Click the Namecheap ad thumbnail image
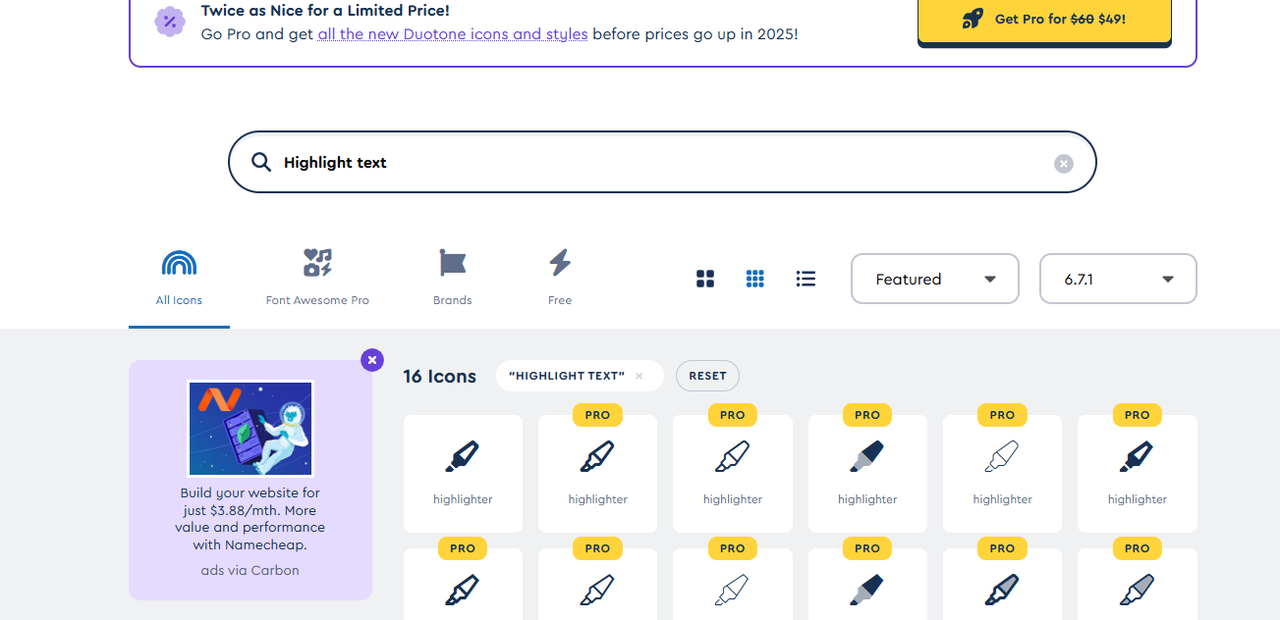 tap(250, 428)
